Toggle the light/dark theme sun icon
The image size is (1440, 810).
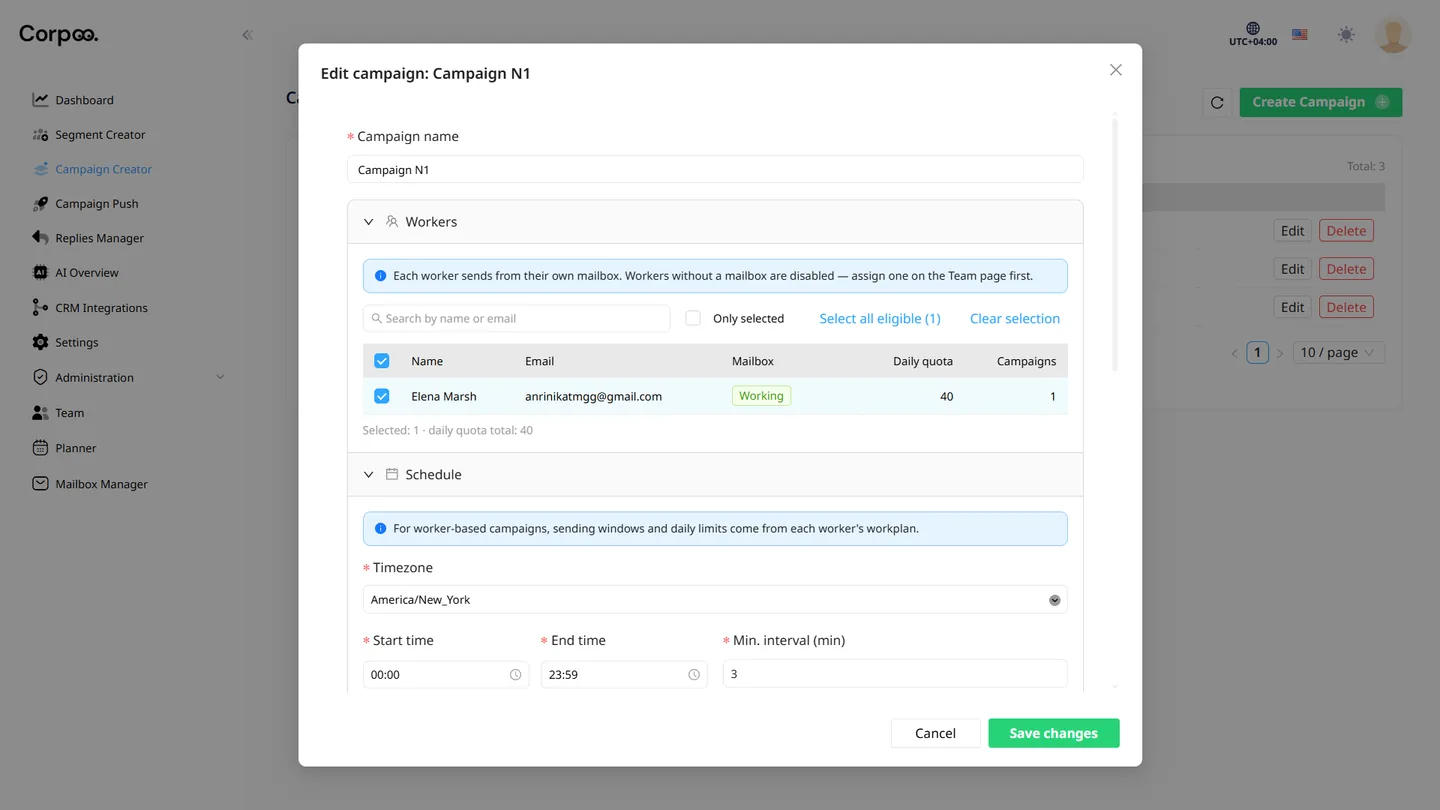click(1346, 35)
